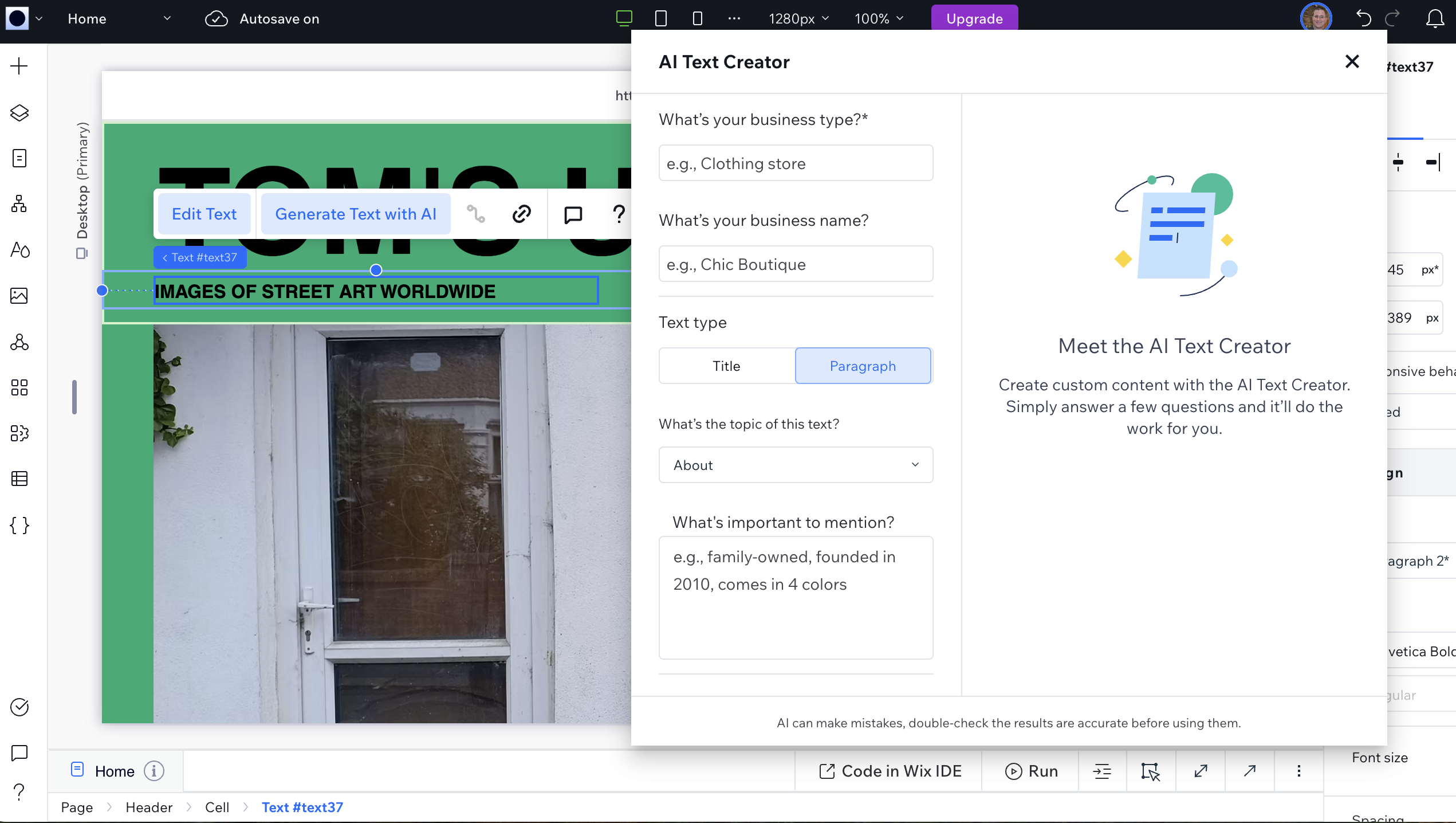This screenshot has height=823, width=1456.
Task: Click the Text #text37 element label
Action: coord(200,257)
